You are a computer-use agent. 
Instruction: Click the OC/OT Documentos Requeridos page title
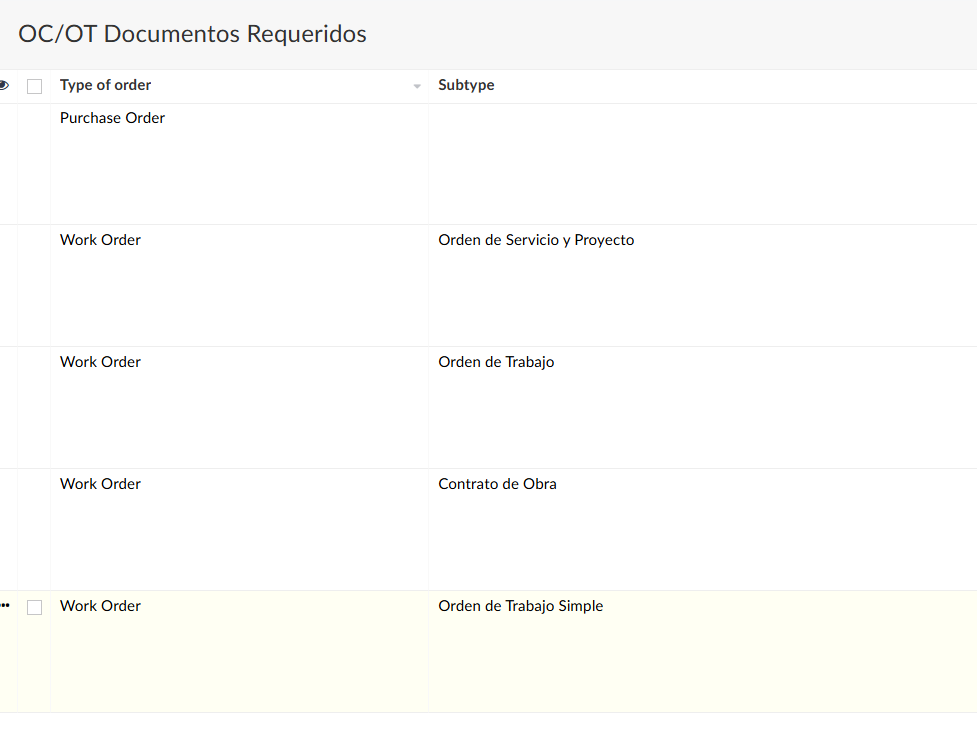[x=192, y=34]
